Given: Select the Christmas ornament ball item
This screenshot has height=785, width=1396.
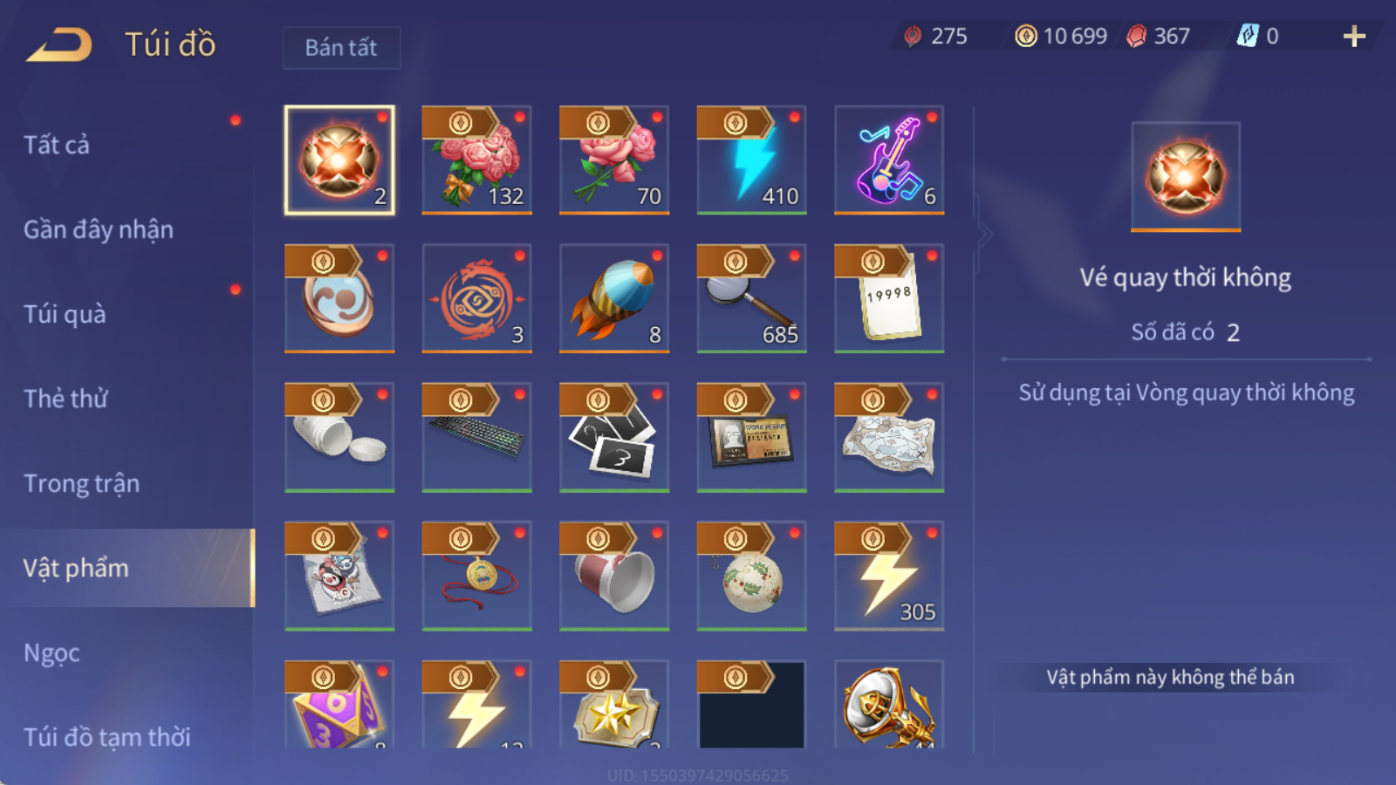Looking at the screenshot, I should 752,576.
